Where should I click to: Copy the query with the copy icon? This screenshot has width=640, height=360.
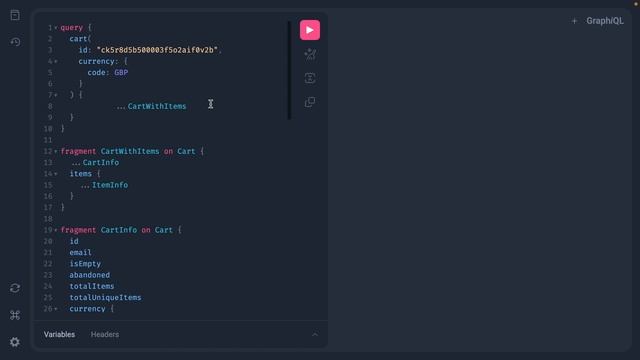(x=310, y=102)
